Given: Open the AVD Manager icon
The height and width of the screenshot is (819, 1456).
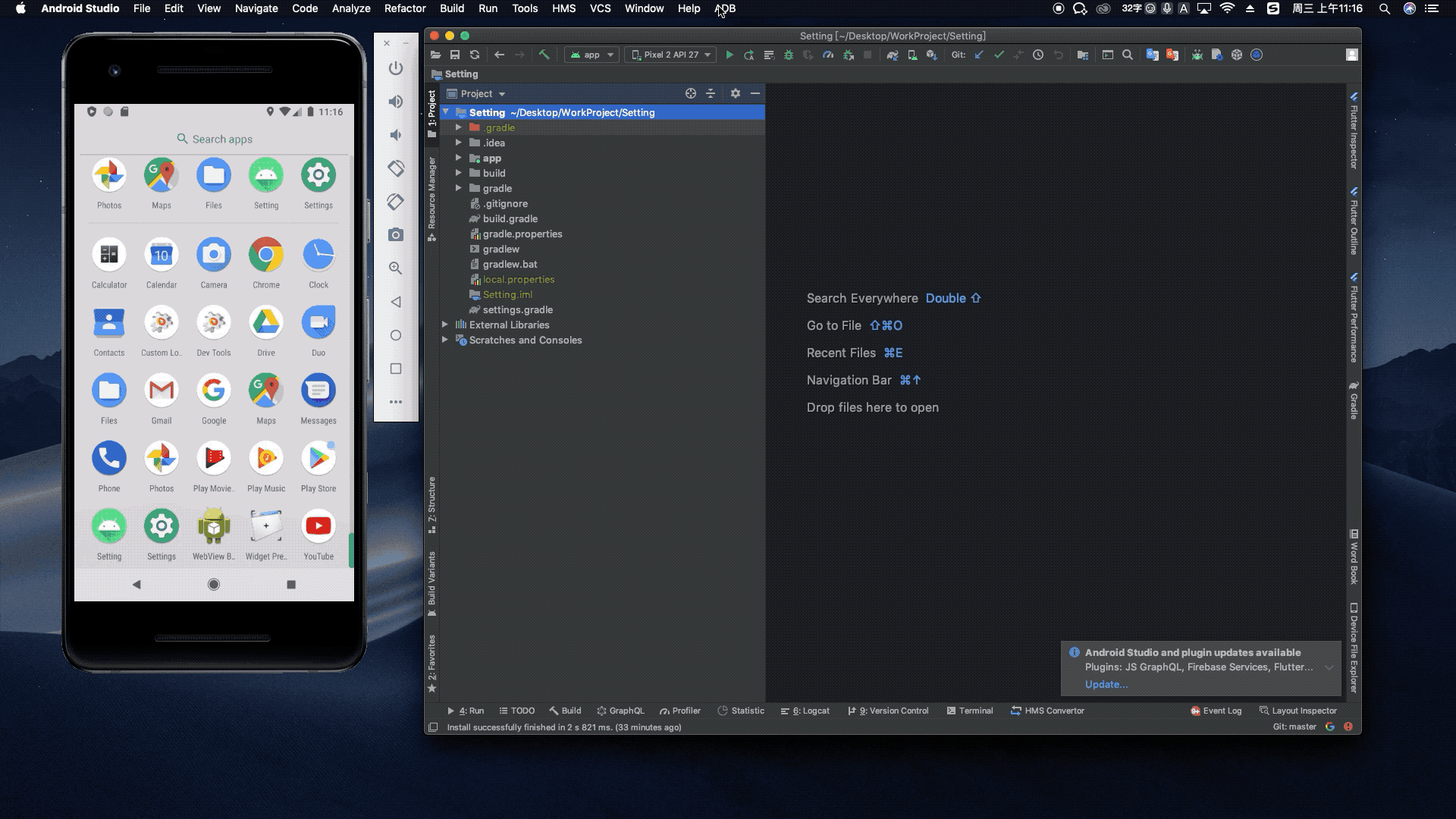Looking at the screenshot, I should pos(912,55).
